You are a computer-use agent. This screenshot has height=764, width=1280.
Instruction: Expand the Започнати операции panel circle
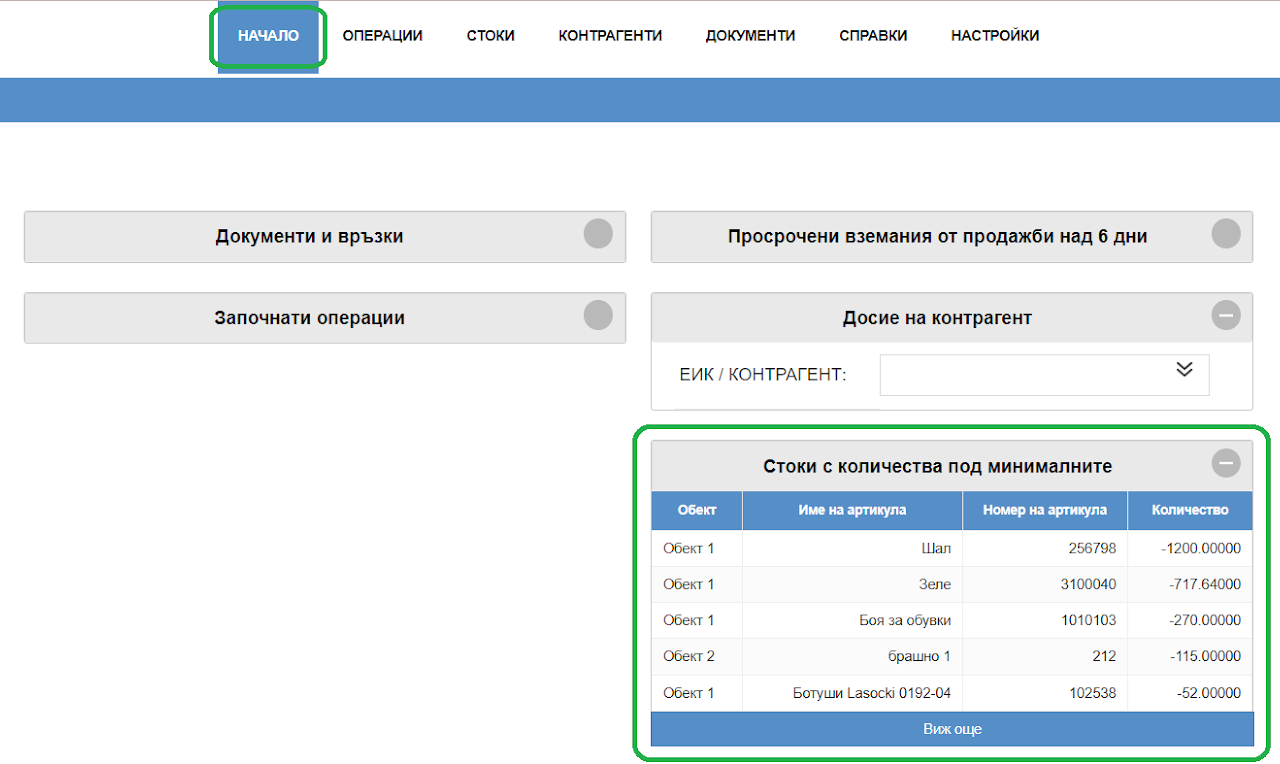598,315
